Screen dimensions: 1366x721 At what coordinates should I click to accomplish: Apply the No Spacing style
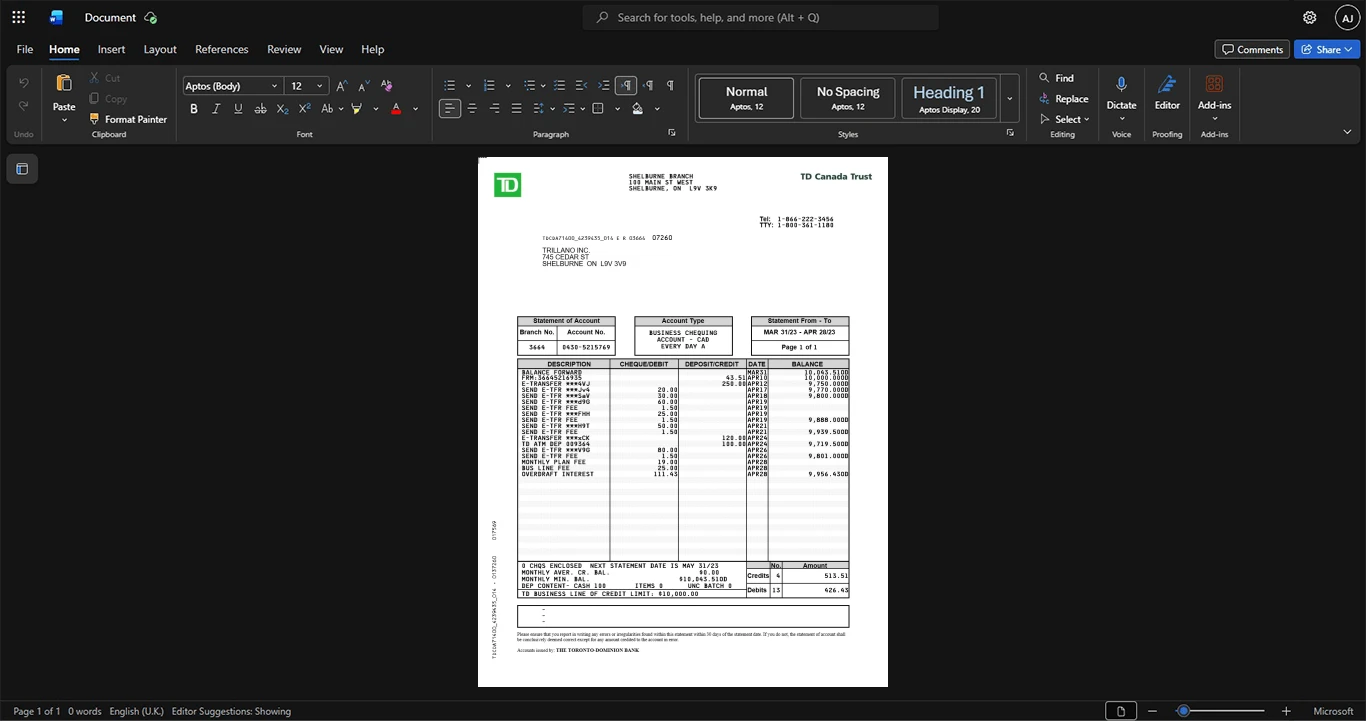coord(848,99)
